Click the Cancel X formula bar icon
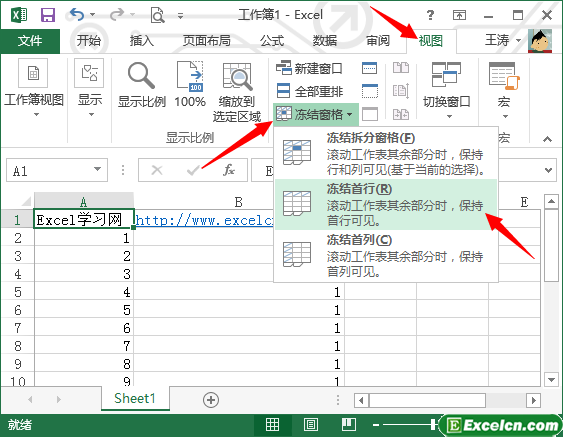 pyautogui.click(x=157, y=170)
